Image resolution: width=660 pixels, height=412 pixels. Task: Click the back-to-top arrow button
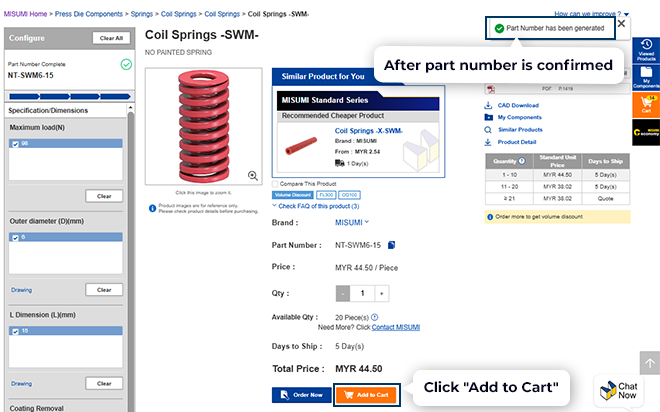(x=650, y=363)
